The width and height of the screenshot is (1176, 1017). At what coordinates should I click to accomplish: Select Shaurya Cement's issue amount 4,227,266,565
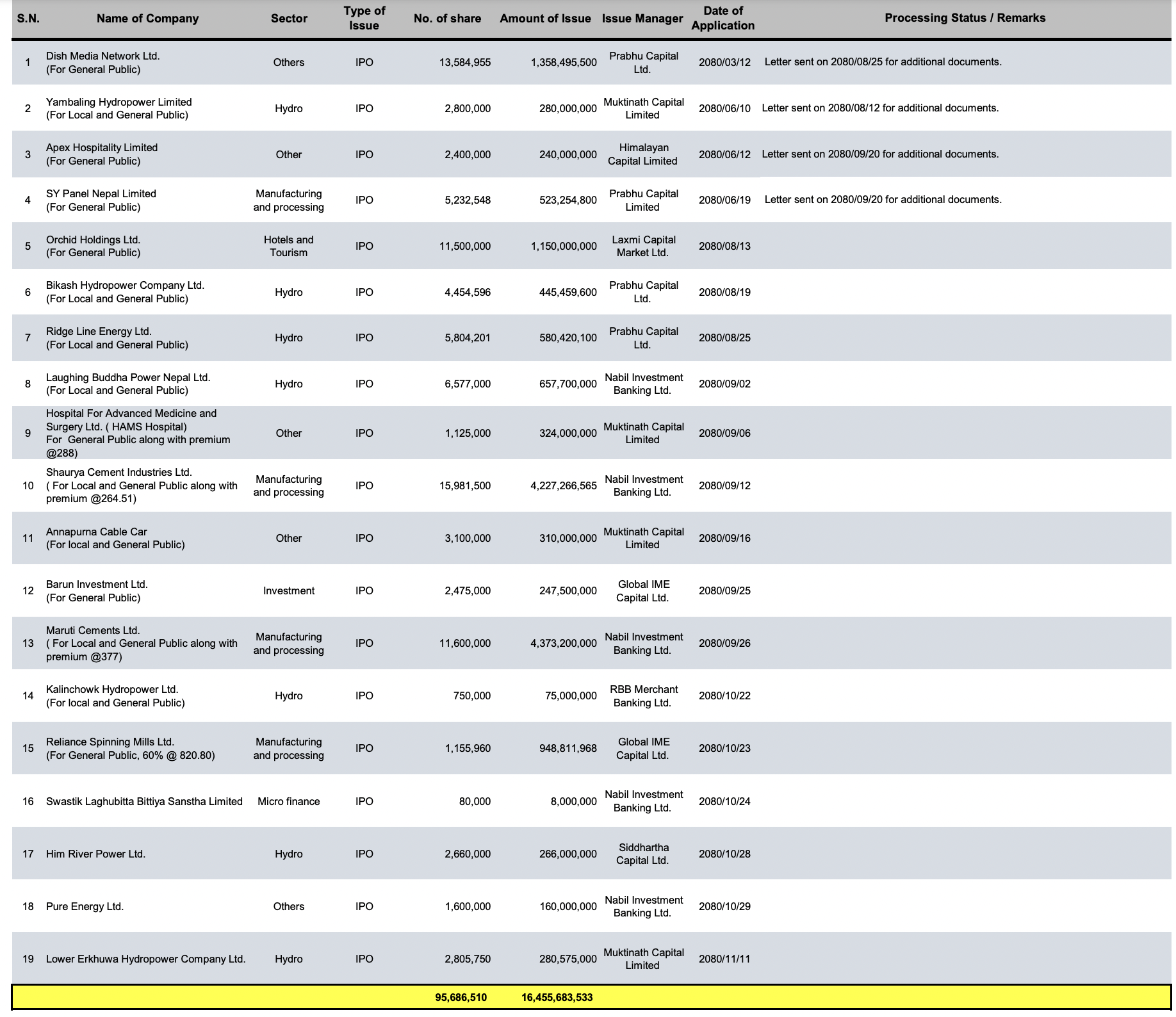[x=563, y=486]
